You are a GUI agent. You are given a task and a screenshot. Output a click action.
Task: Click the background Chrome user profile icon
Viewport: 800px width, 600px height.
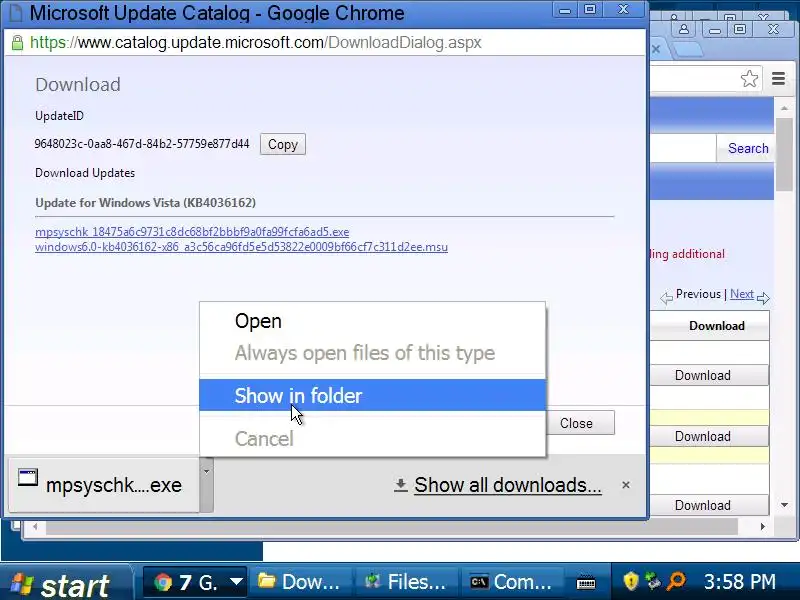point(684,30)
